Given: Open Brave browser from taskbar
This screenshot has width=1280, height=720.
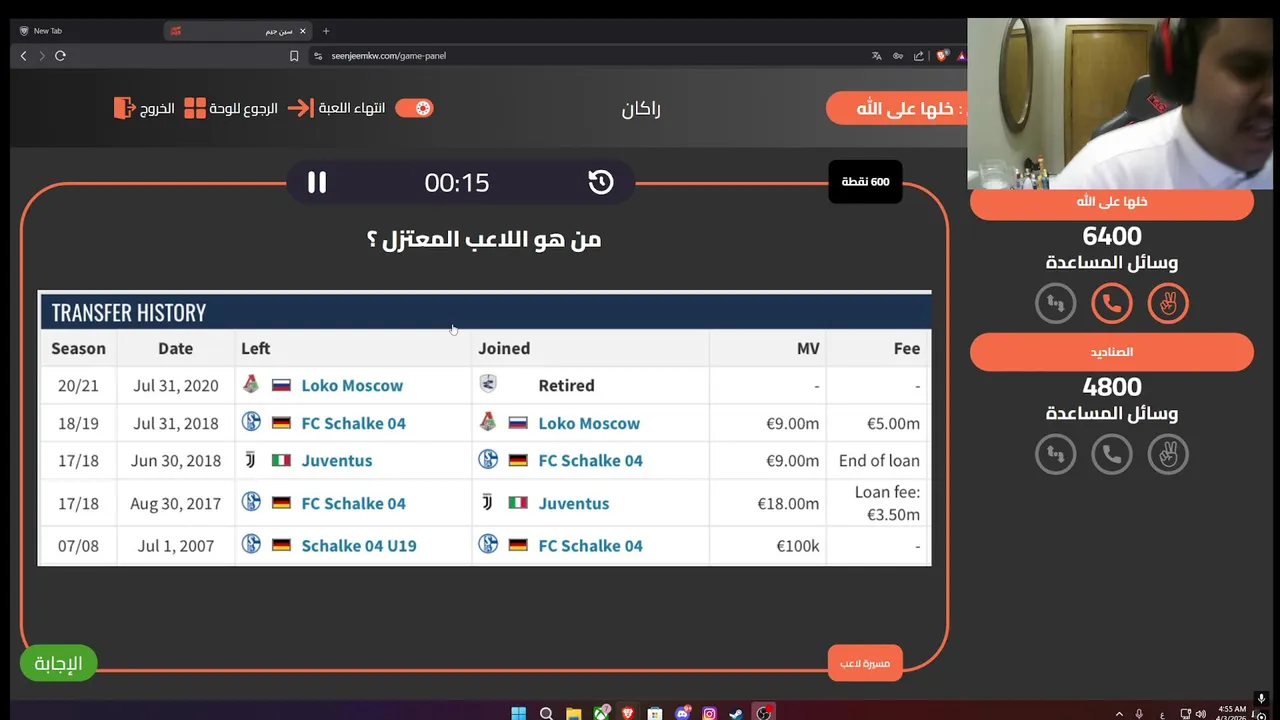Looking at the screenshot, I should click(628, 713).
